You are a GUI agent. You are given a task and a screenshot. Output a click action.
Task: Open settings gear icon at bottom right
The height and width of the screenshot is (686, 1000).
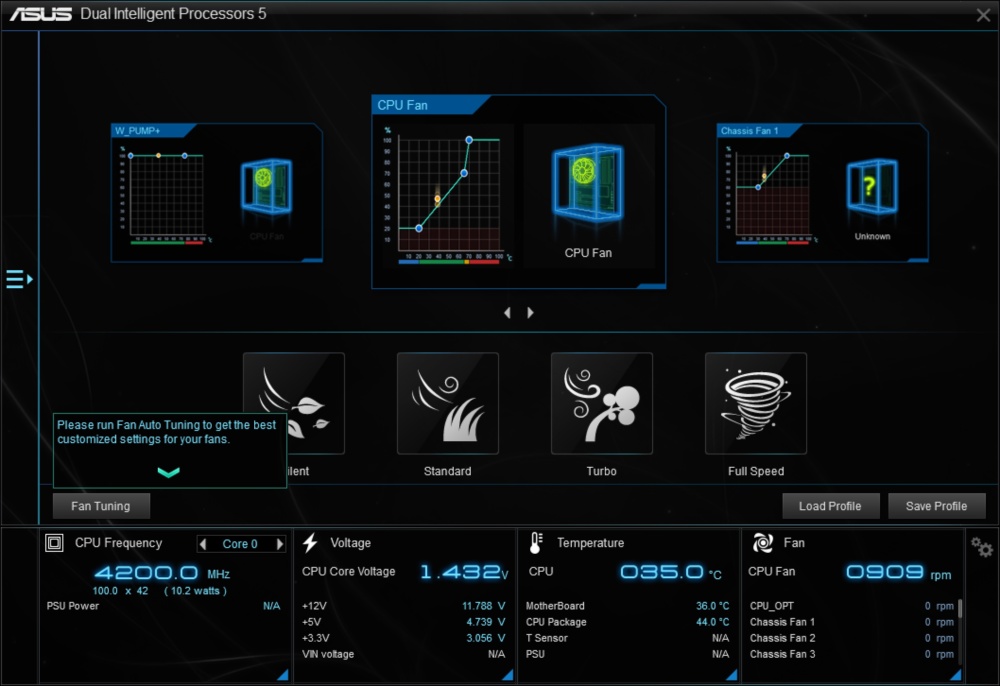point(982,547)
